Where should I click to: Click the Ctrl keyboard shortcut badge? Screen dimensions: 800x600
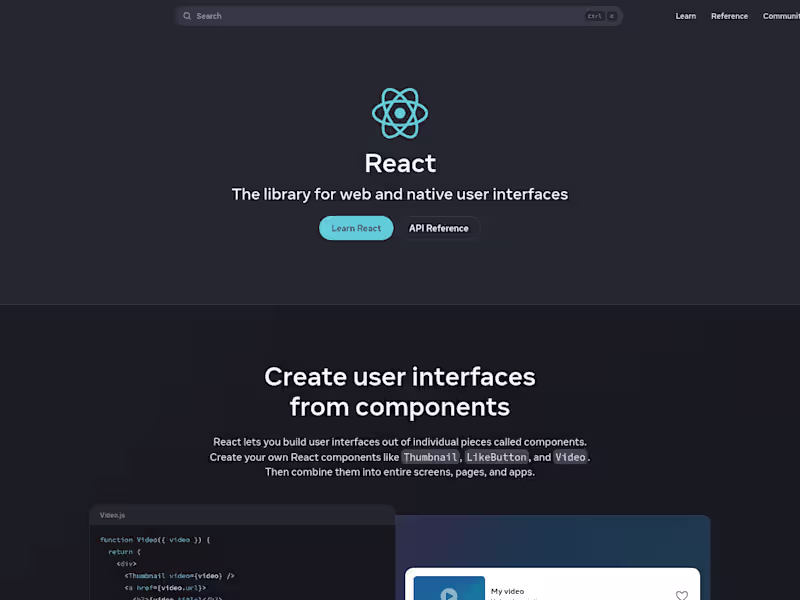pos(594,16)
